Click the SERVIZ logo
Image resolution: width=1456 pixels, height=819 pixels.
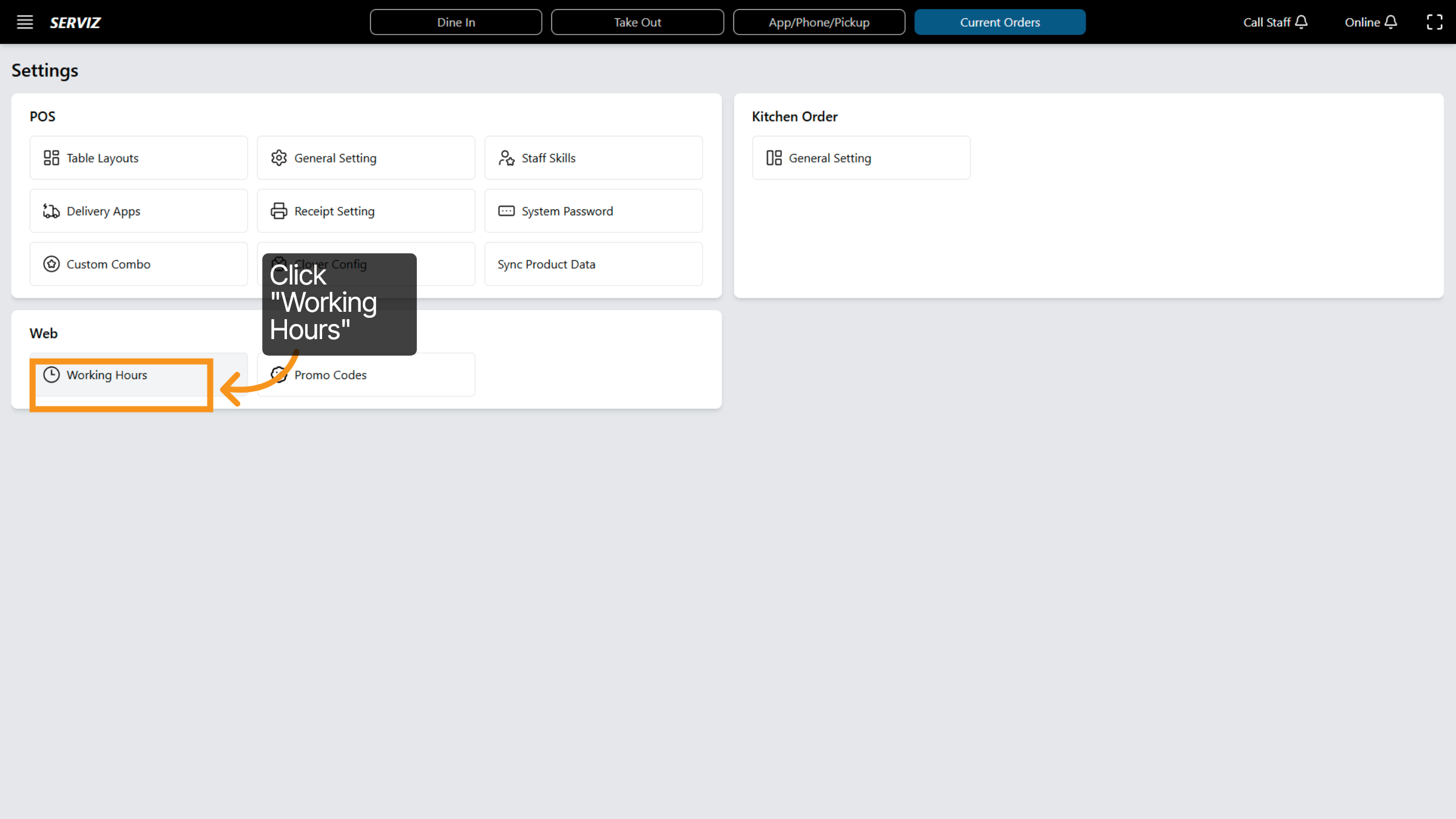tap(75, 22)
